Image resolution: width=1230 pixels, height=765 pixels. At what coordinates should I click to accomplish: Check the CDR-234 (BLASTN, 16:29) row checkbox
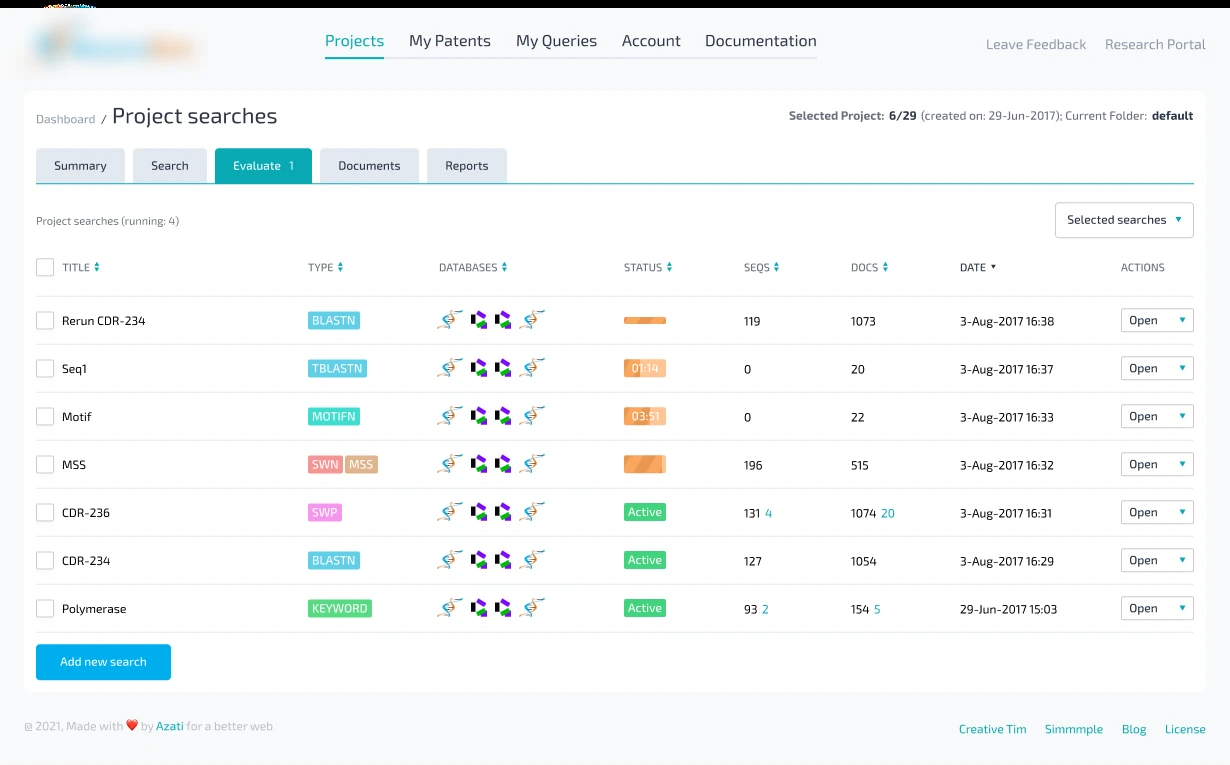(45, 561)
